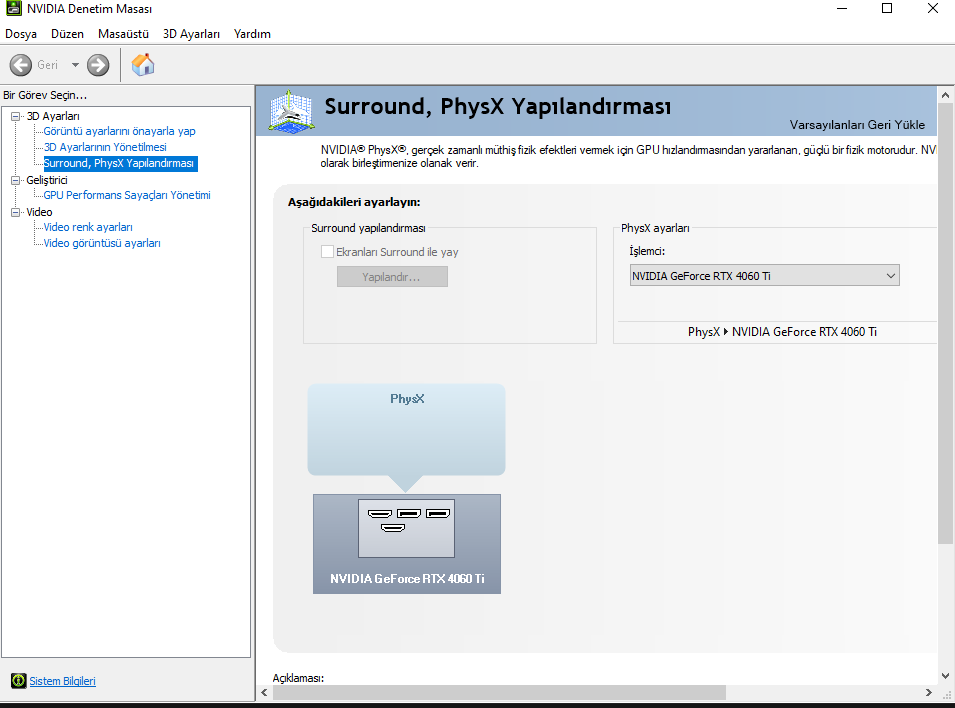Click the vertical scrollbar thumb
Screen dimensions: 955x708
pyautogui.click(x=945, y=324)
